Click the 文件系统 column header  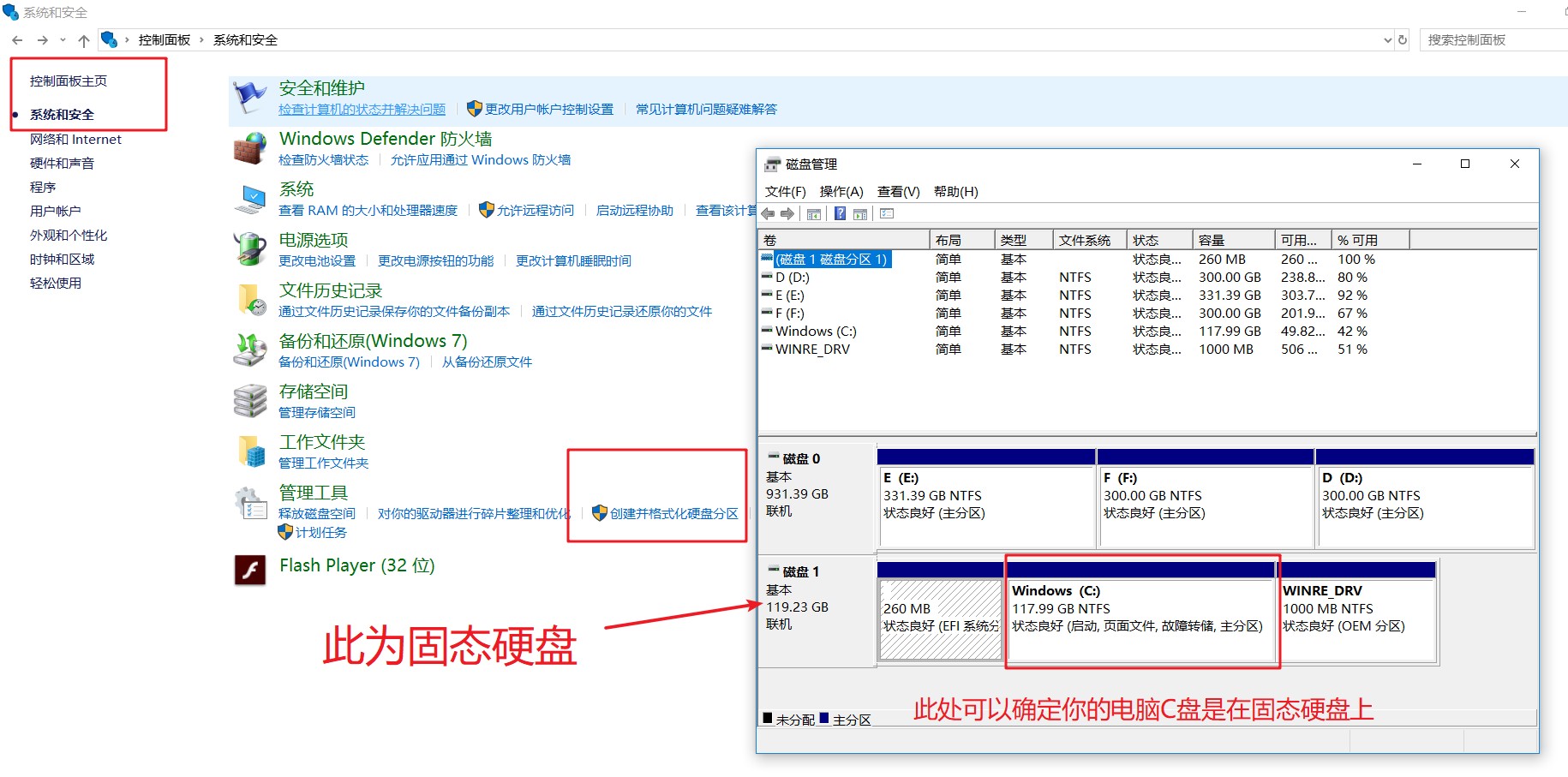[x=1090, y=240]
